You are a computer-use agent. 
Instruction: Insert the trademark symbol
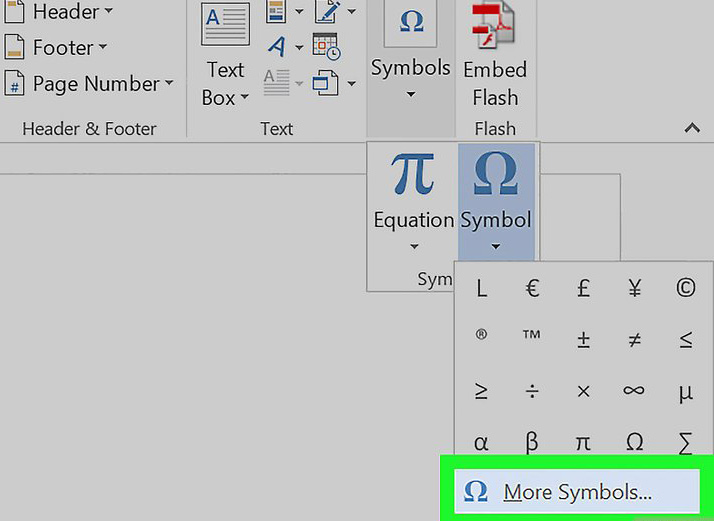point(532,338)
